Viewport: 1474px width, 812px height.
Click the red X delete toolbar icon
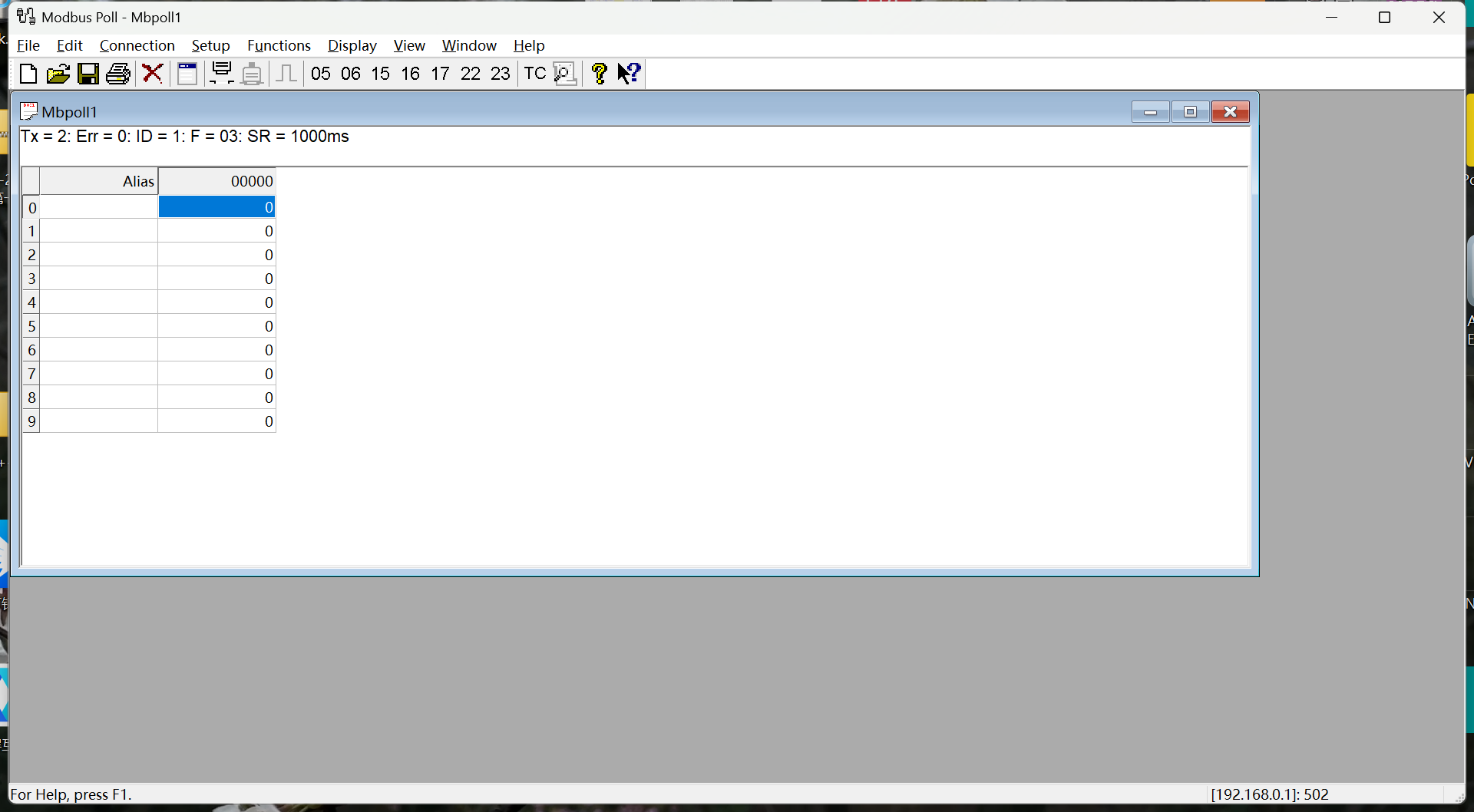pos(153,74)
